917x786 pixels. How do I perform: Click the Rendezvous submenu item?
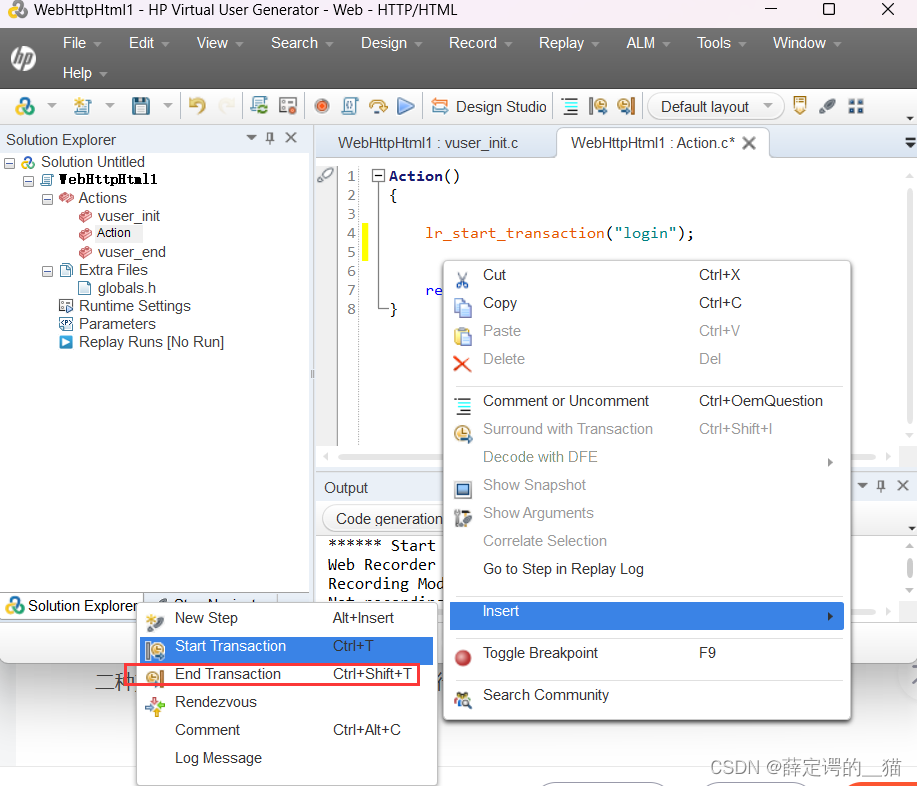pos(287,702)
